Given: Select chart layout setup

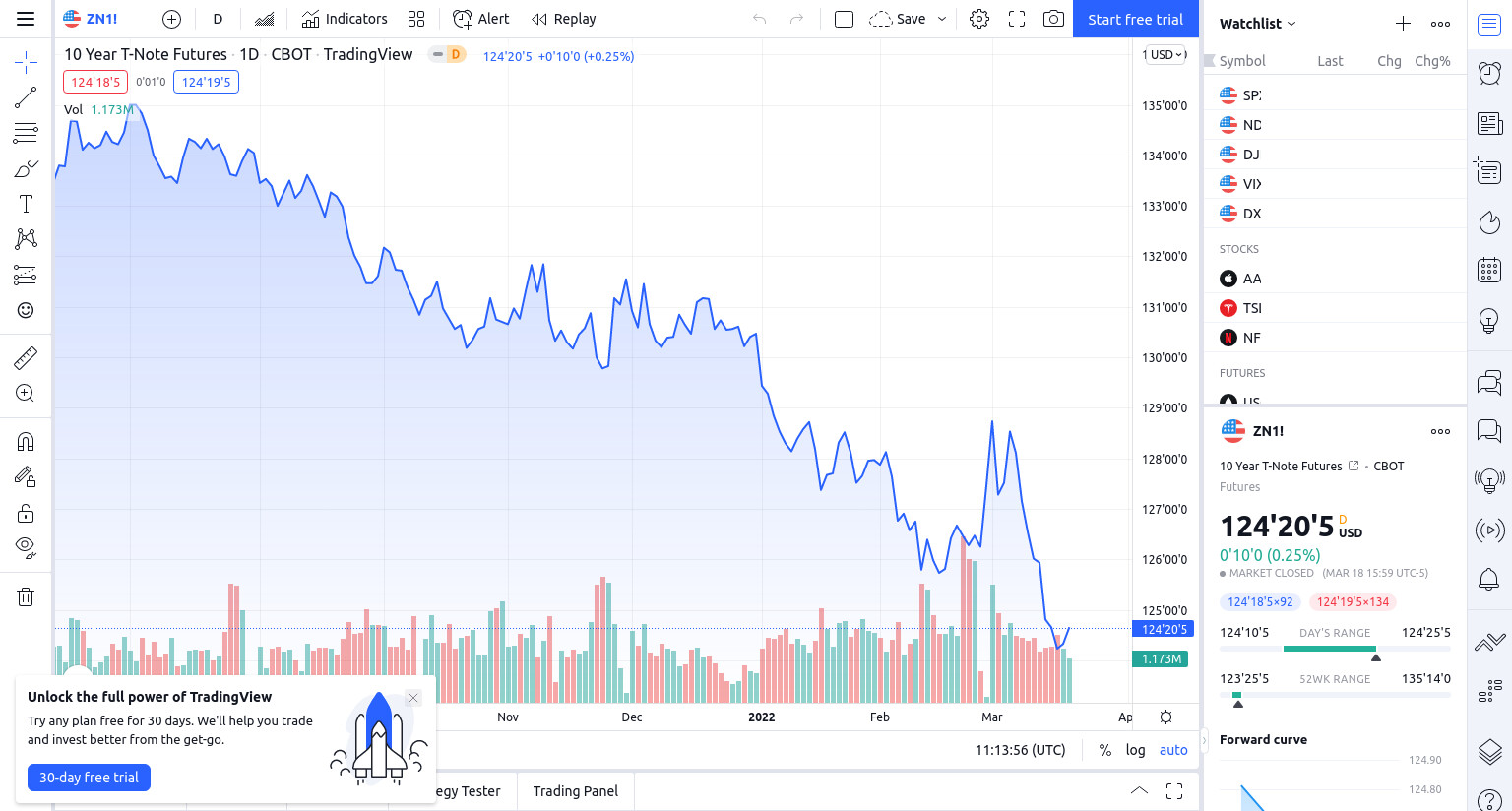Looking at the screenshot, I should click(844, 19).
